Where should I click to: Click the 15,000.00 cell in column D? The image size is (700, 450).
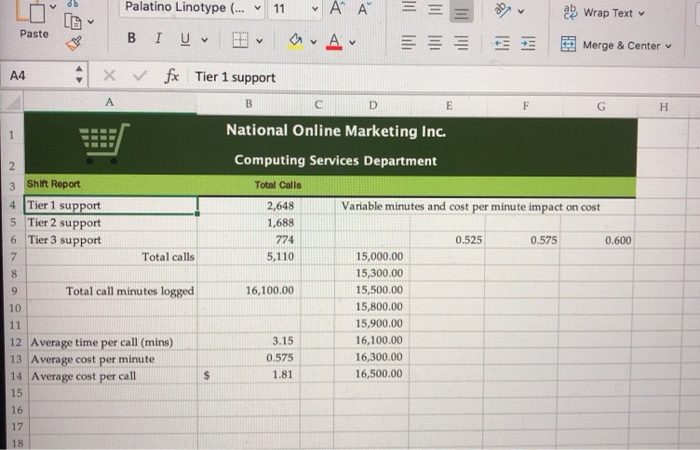(372, 256)
